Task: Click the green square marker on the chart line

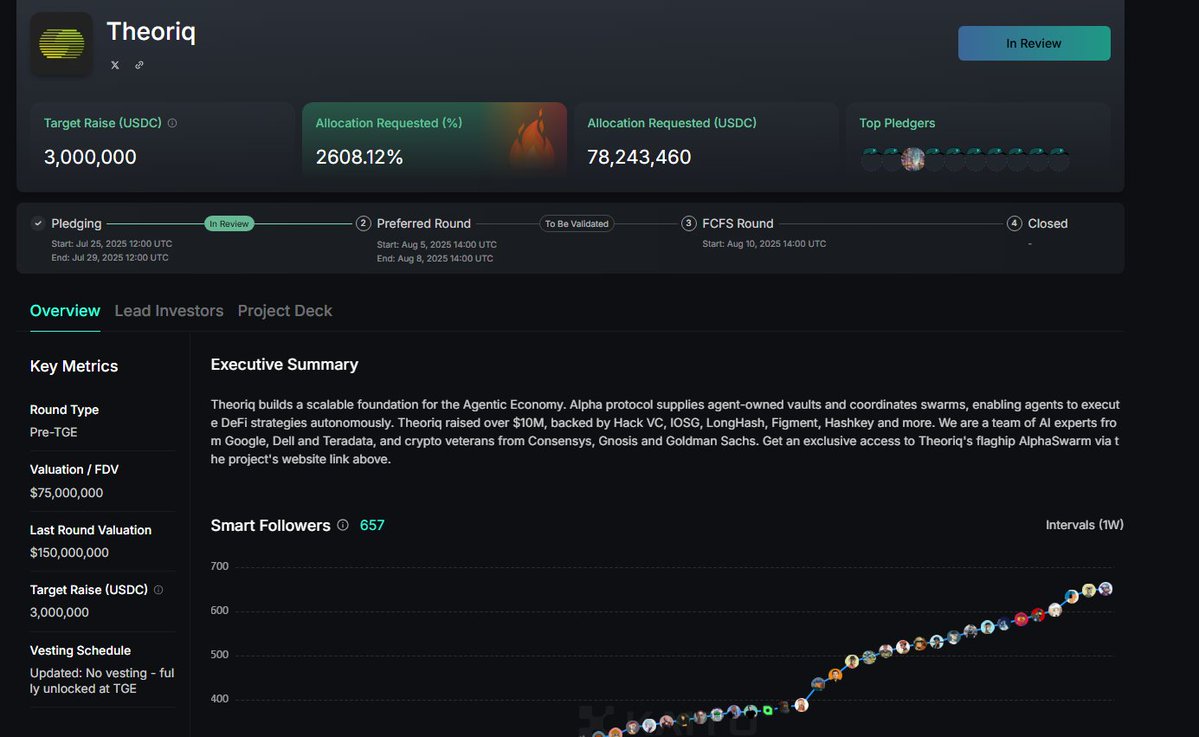Action: [x=768, y=709]
